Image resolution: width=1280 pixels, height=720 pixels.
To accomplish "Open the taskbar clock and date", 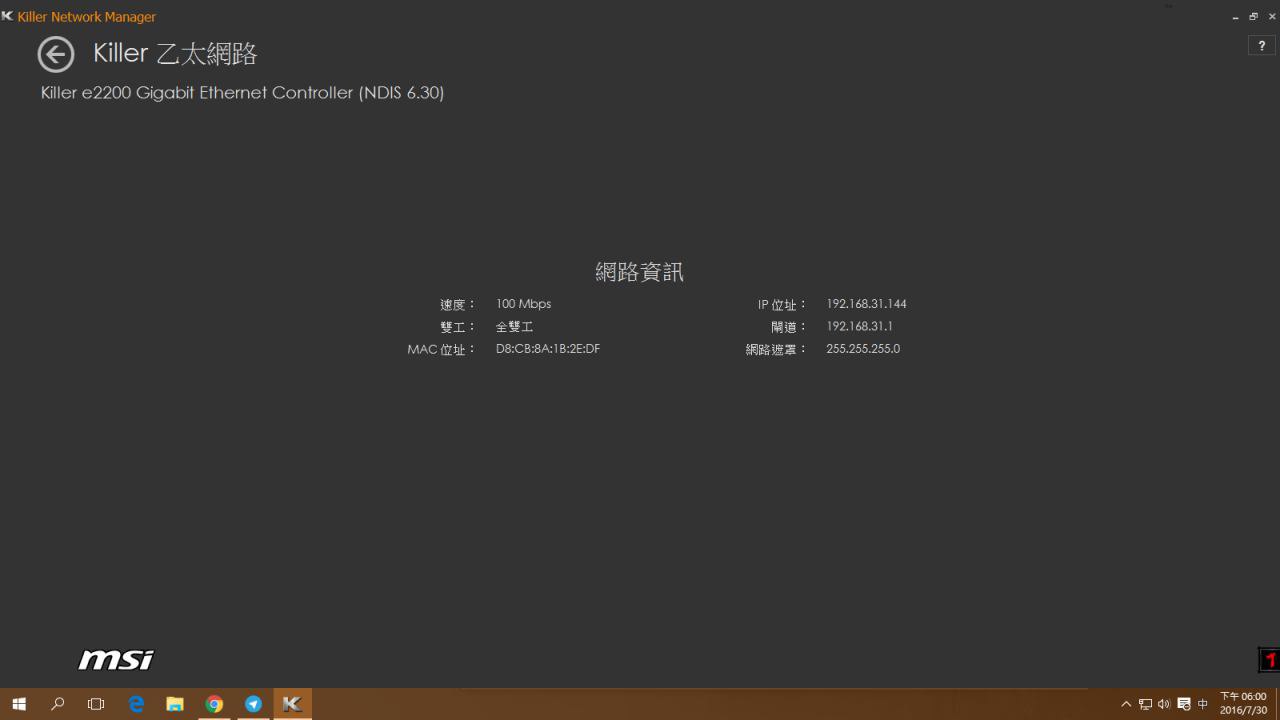I will click(1243, 703).
